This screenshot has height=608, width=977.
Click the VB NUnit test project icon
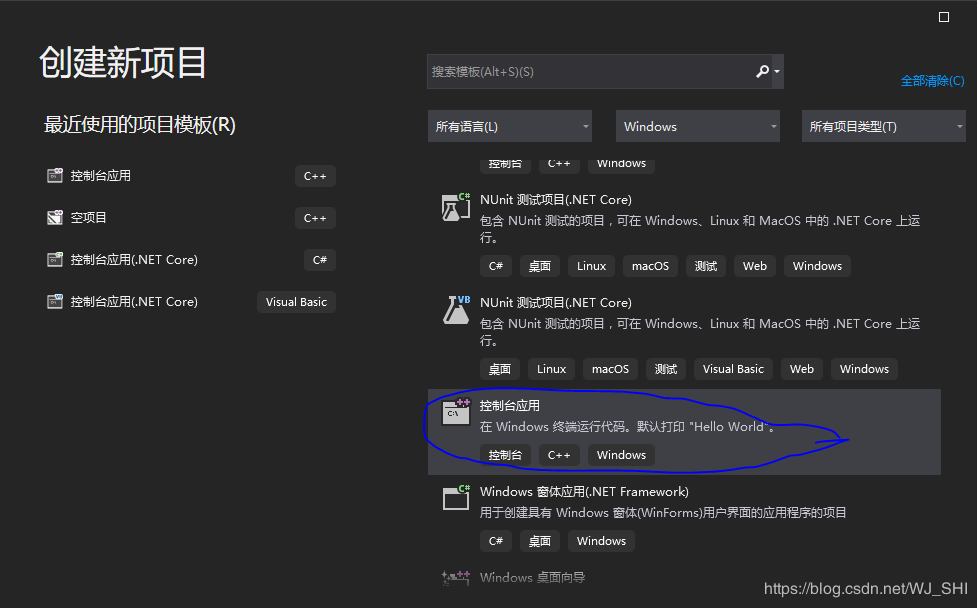click(x=455, y=310)
